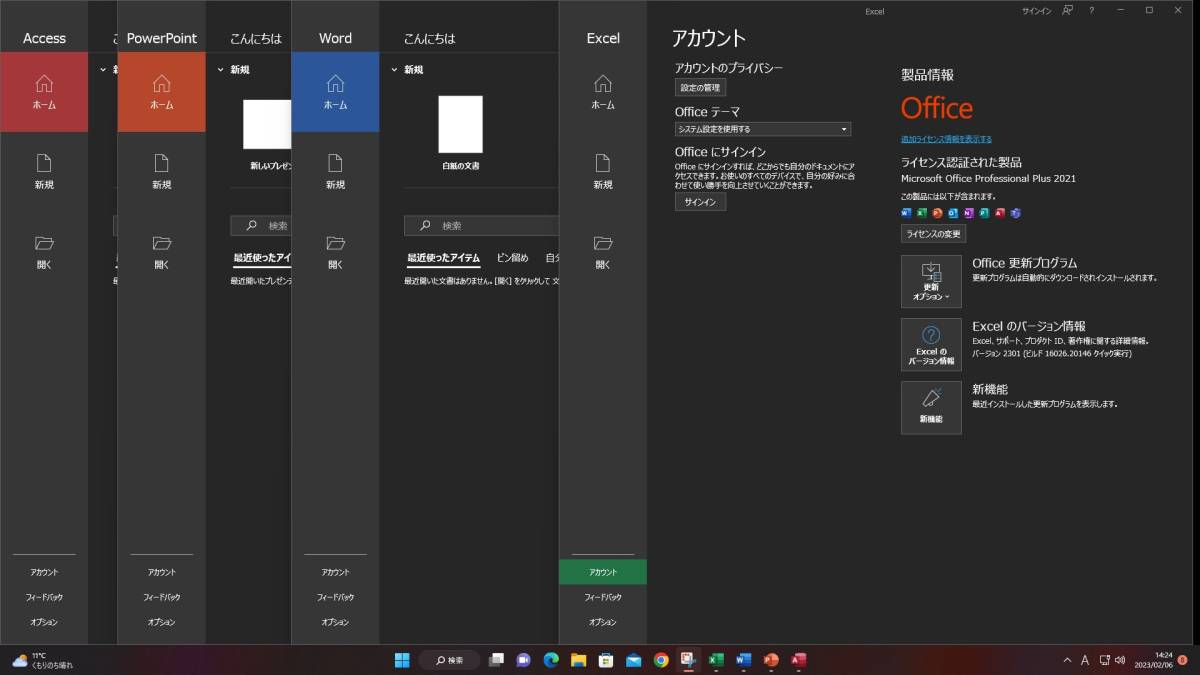The width and height of the screenshot is (1200, 675).
Task: Click 新規 in the Access sidebar
Action: (44, 172)
